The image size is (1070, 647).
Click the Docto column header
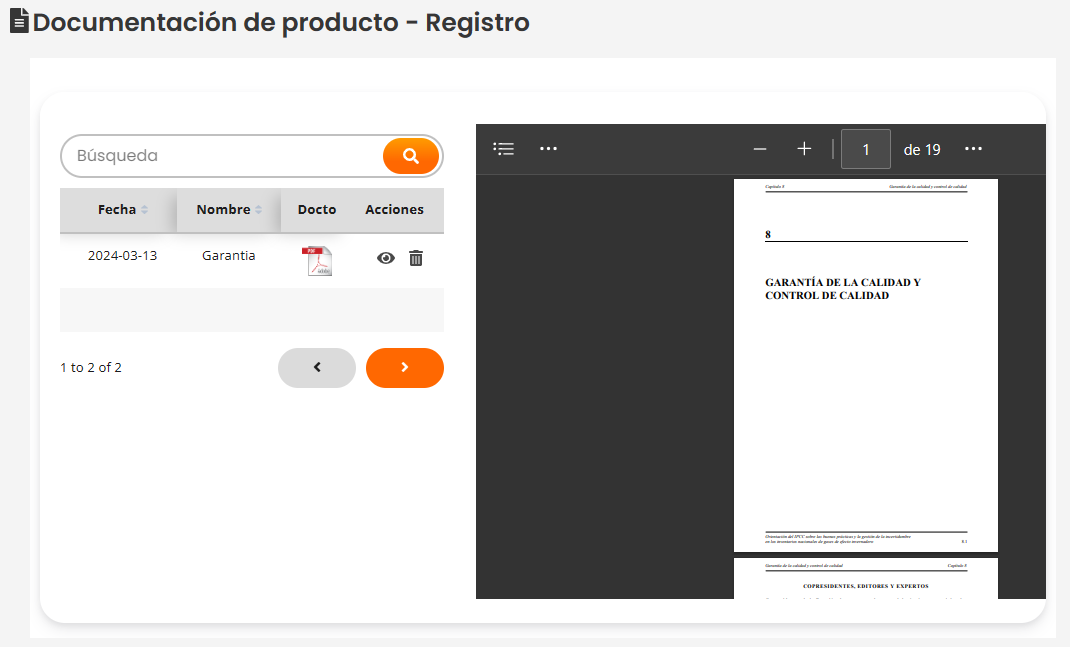(x=317, y=210)
